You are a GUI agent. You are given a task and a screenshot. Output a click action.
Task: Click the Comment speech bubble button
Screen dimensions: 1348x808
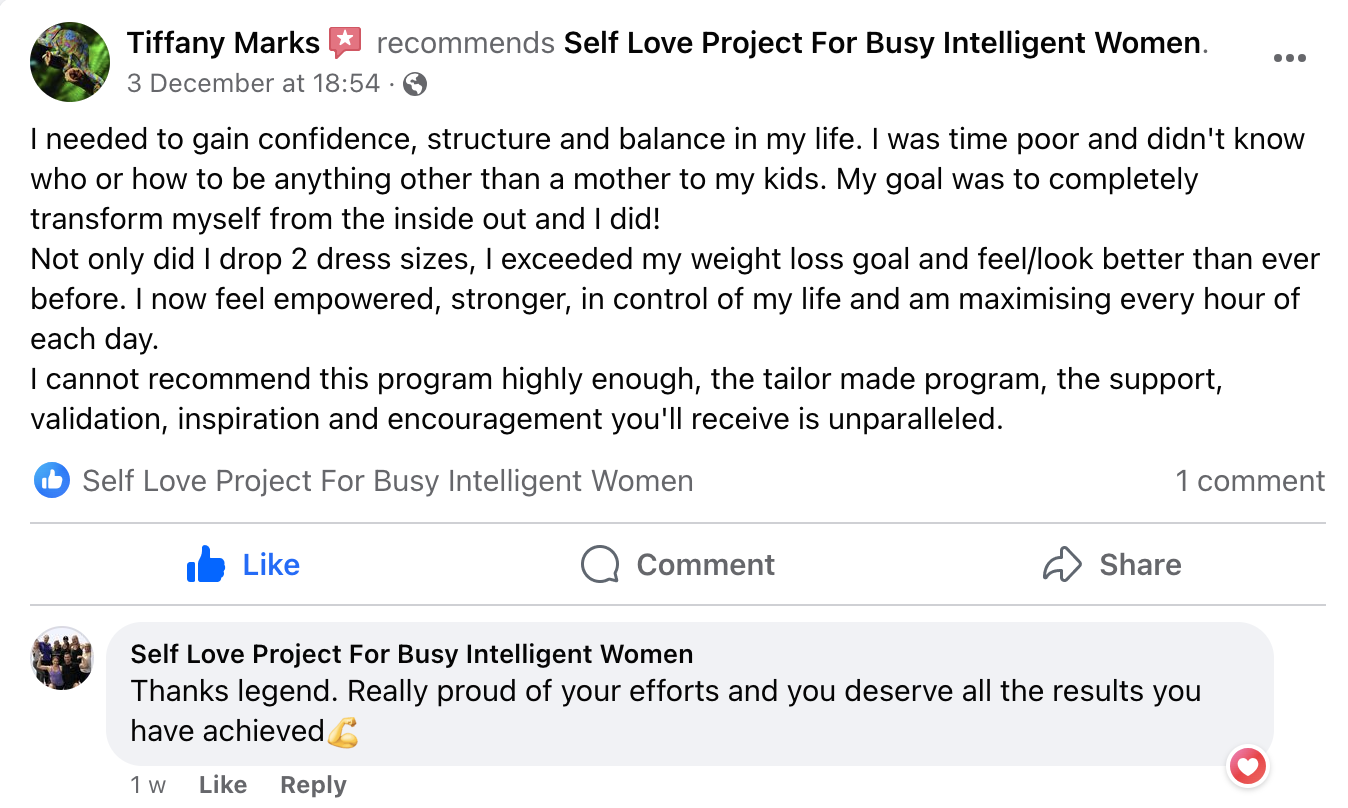(678, 565)
